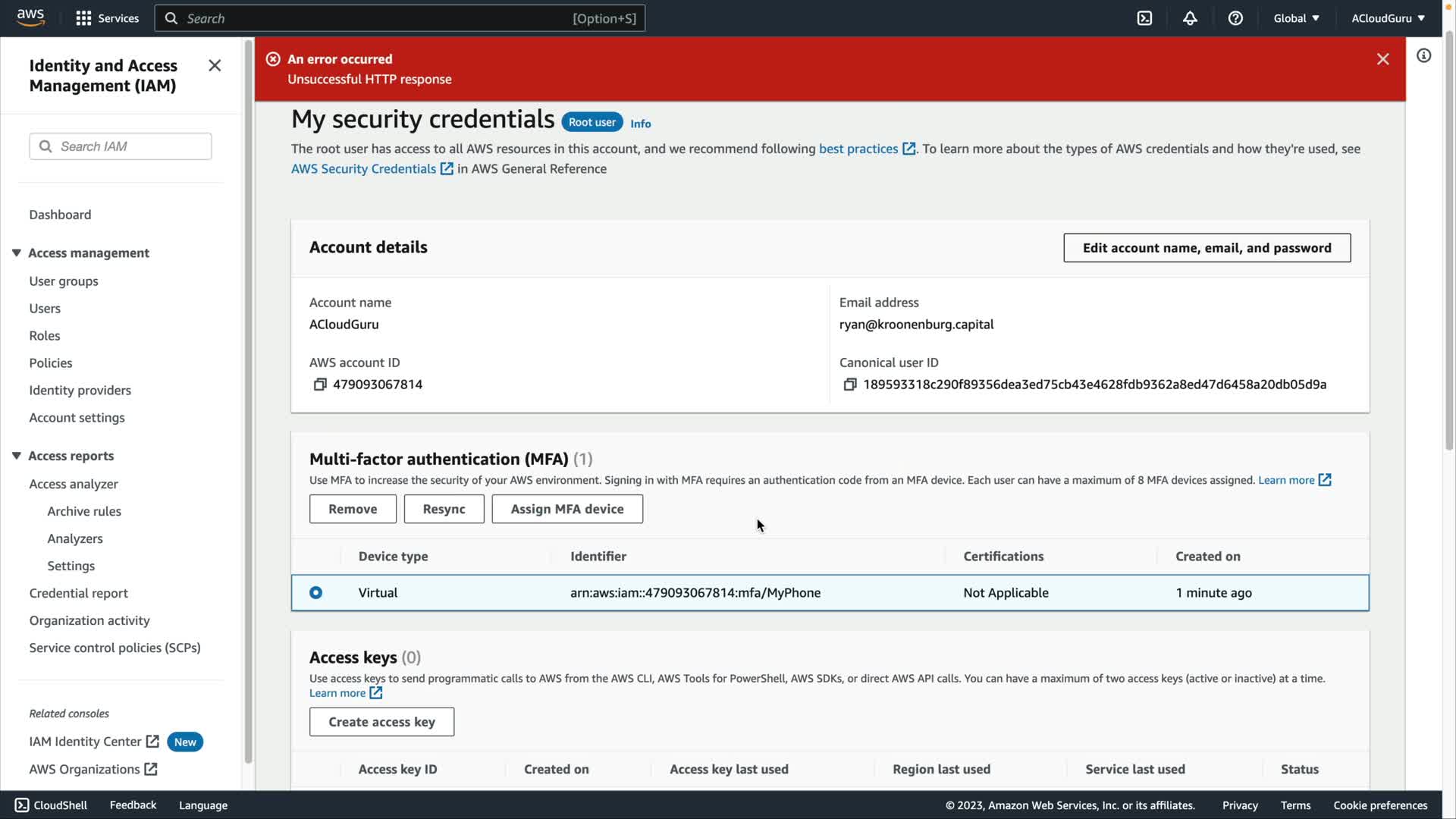Open Services grid menu icon
This screenshot has width=1456, height=819.
click(x=83, y=18)
